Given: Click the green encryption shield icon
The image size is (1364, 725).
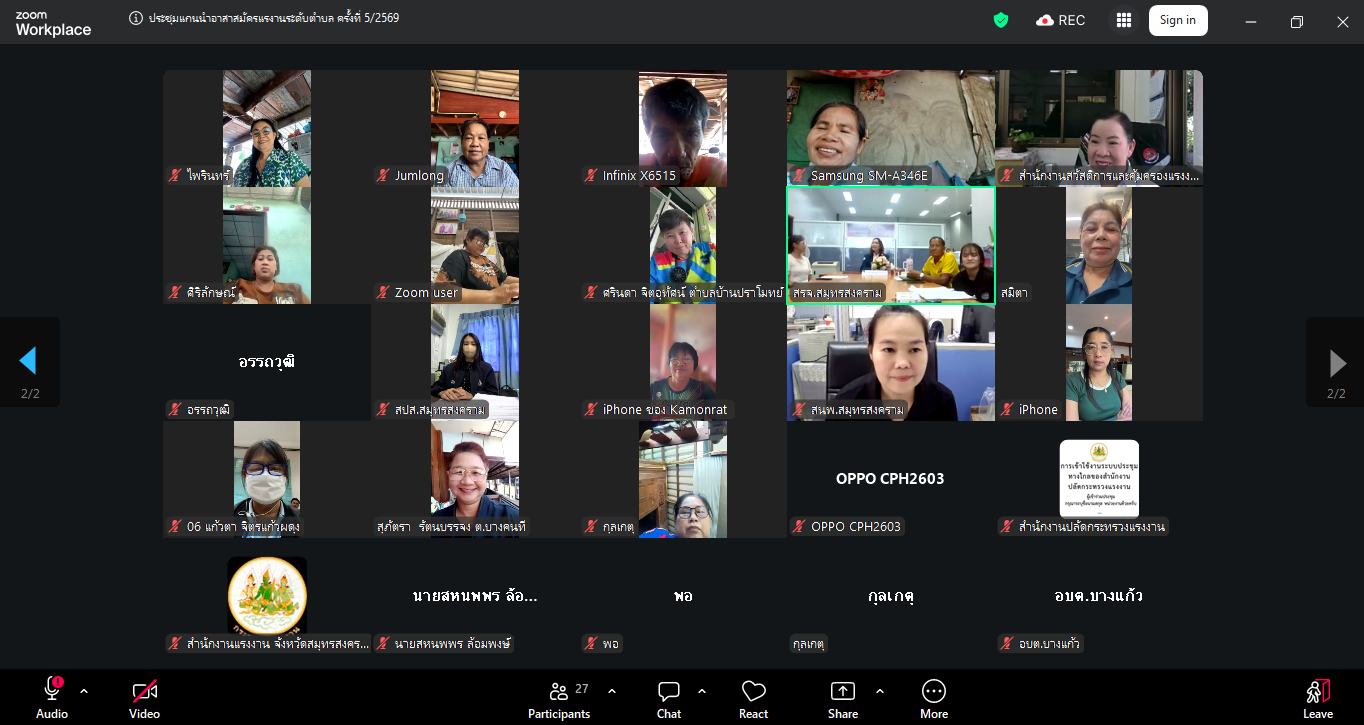Looking at the screenshot, I should tap(1000, 20).
